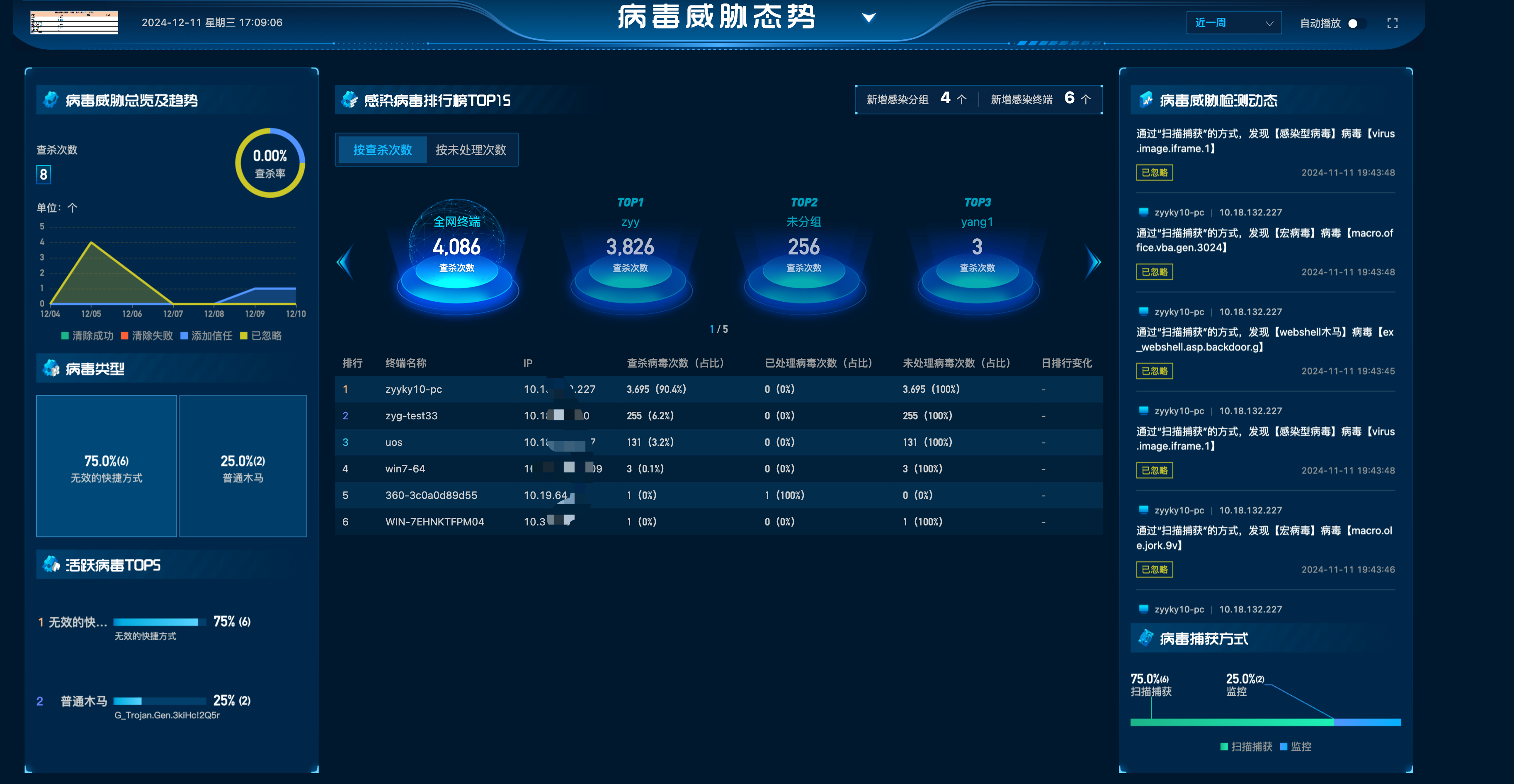Click the 25.0%(2) 监控 label
Screen dimensions: 1514x784
1245,685
